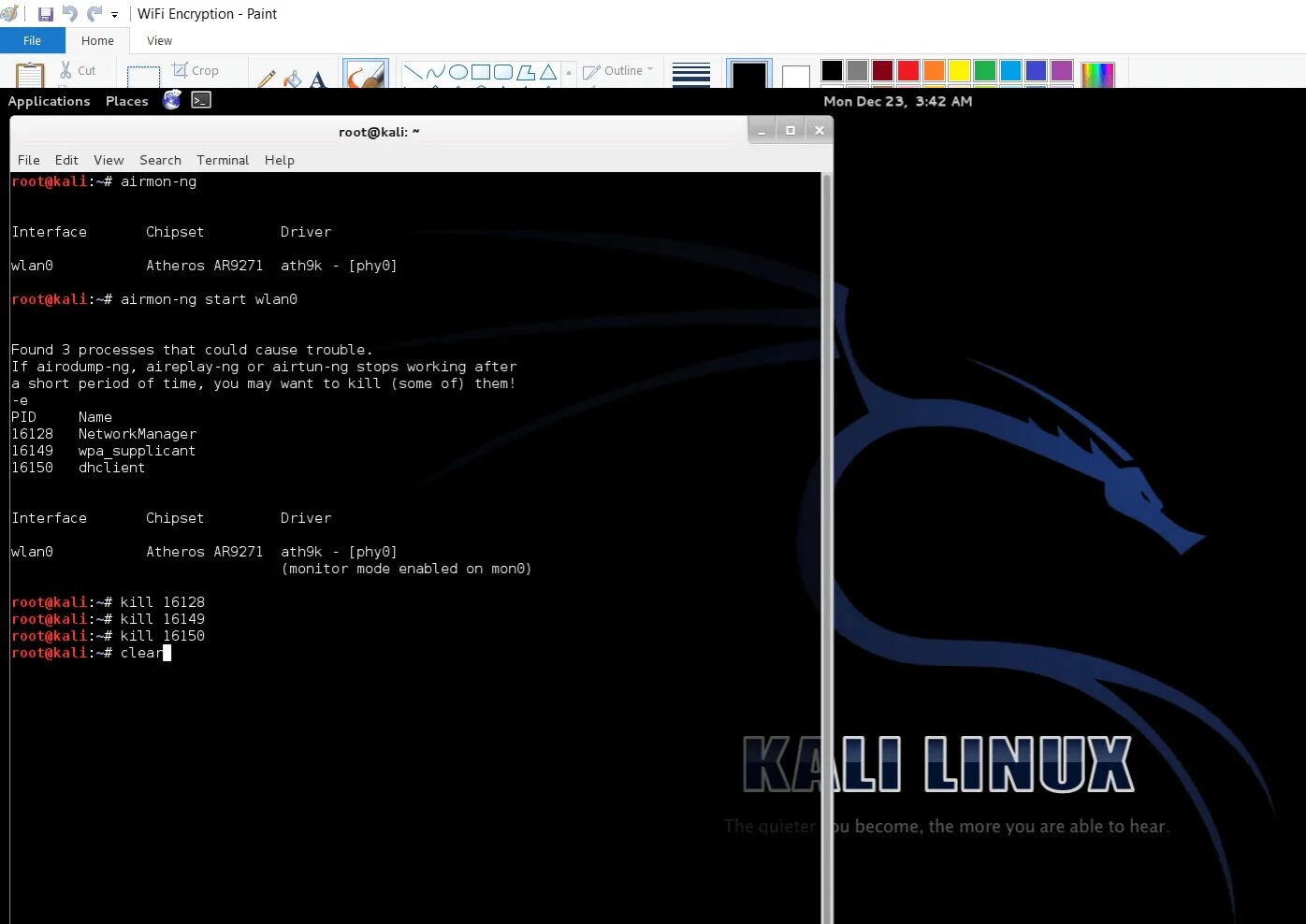Switch to the View tab in Paint

pyautogui.click(x=158, y=40)
